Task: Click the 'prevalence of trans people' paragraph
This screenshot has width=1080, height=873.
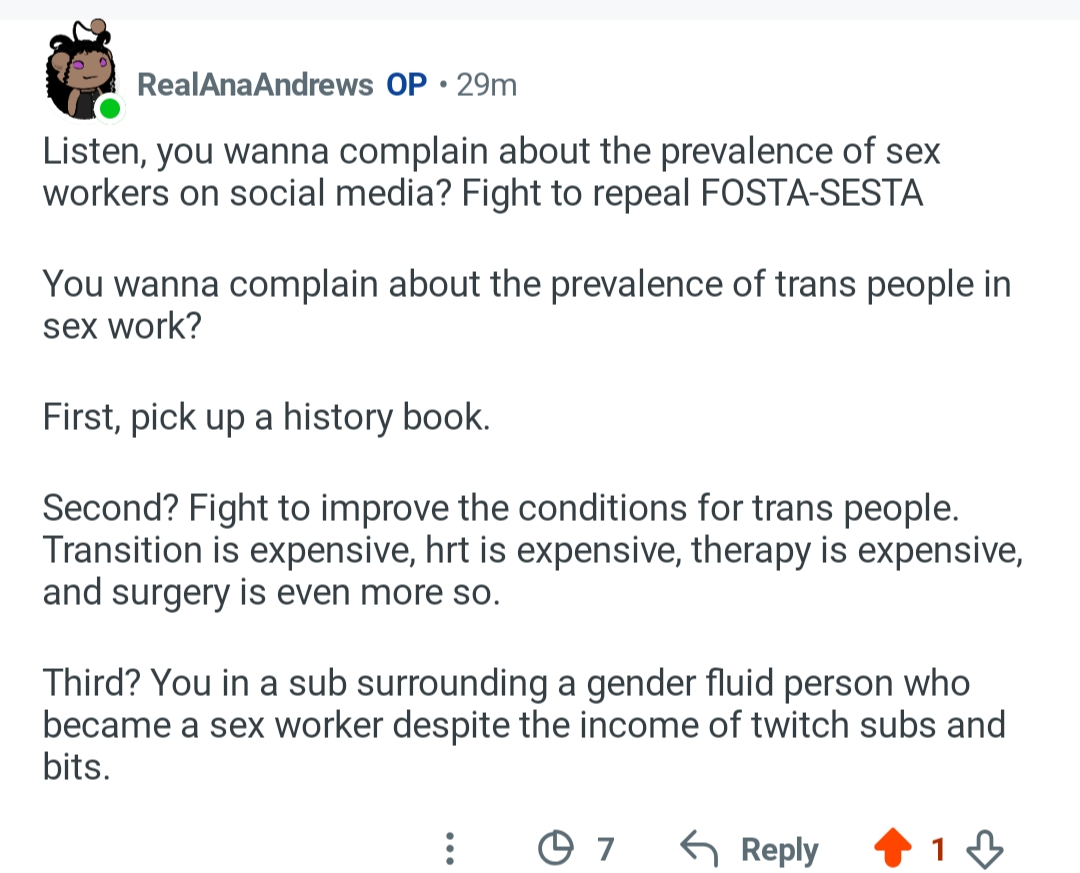Action: 525,304
